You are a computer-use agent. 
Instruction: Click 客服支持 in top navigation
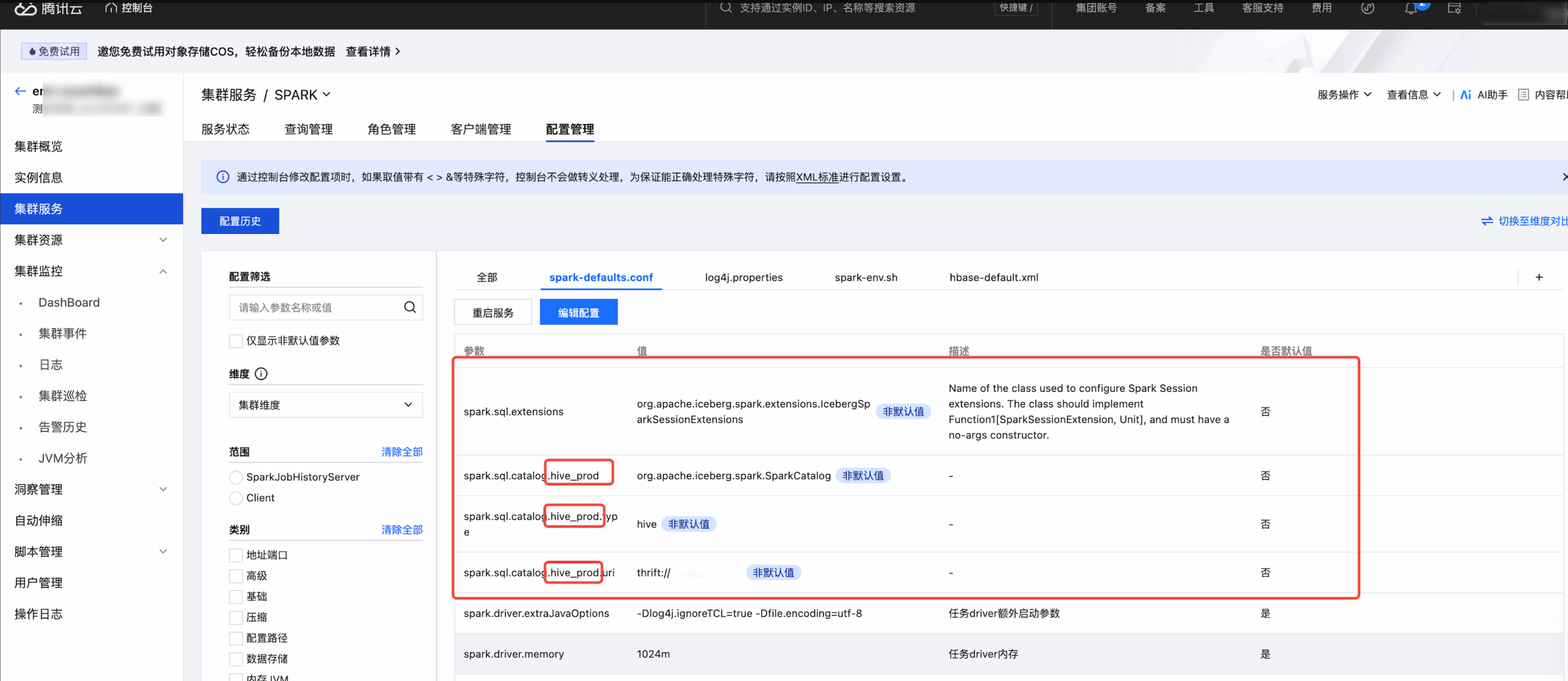click(1262, 8)
